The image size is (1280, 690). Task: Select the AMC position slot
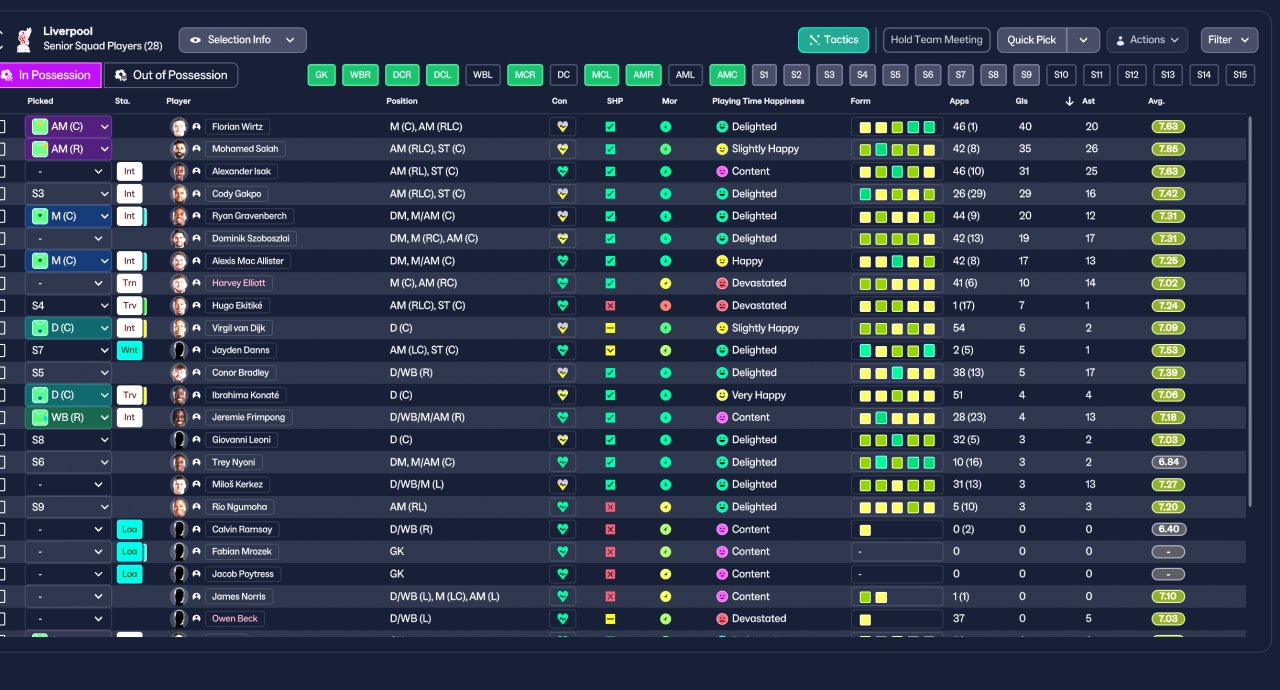727,75
